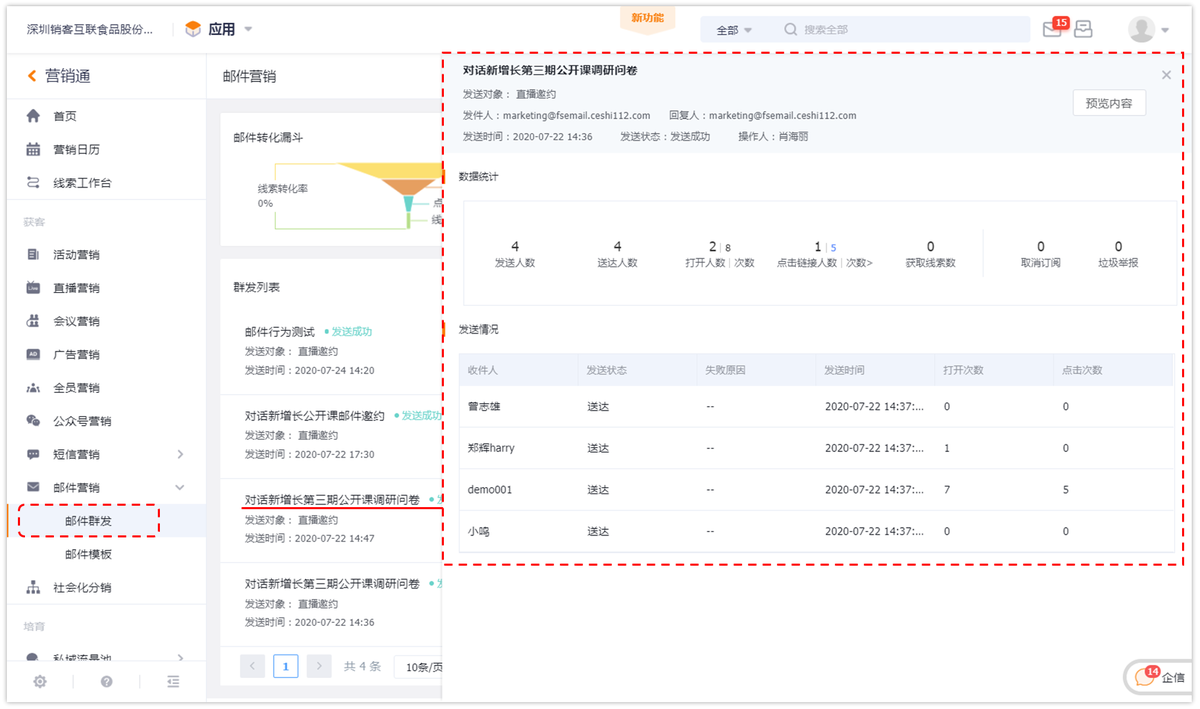Click the settings gear at bottom left

(x=39, y=680)
